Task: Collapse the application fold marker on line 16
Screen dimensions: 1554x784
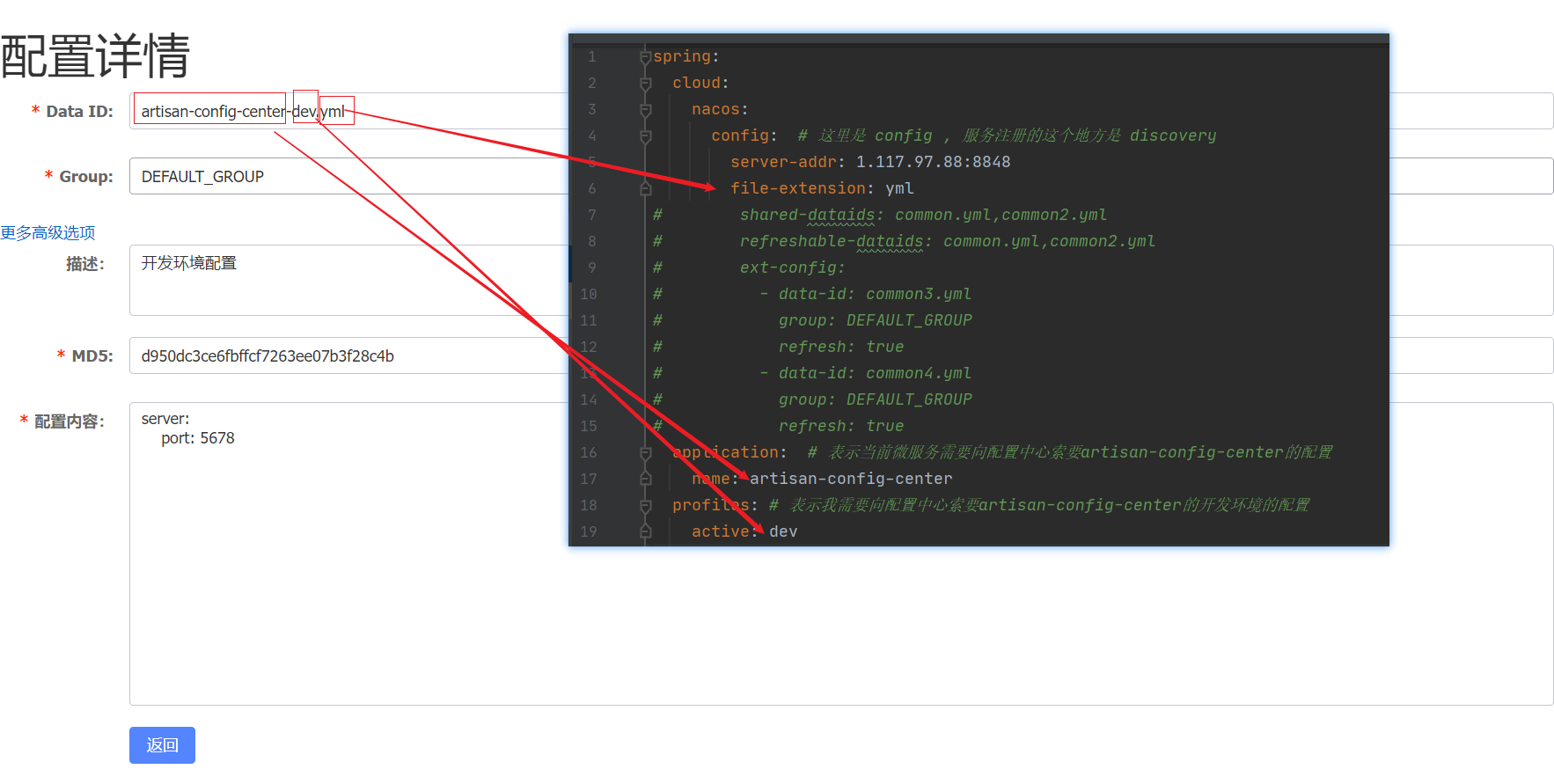Action: pyautogui.click(x=645, y=452)
